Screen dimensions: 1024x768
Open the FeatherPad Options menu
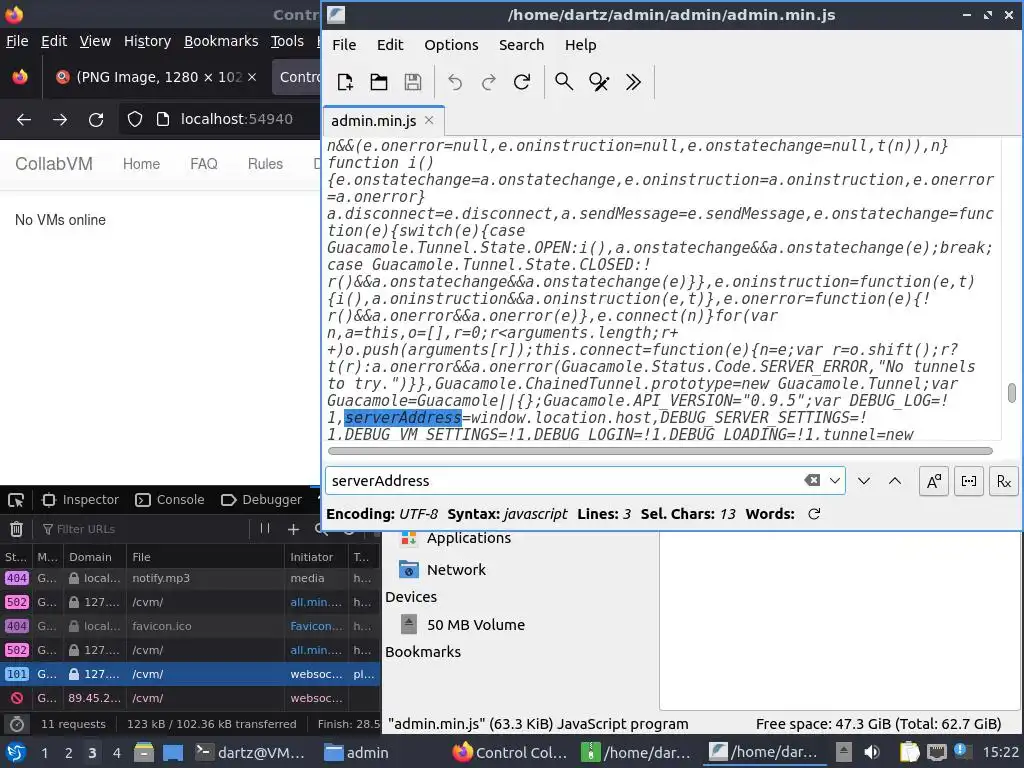tap(451, 45)
